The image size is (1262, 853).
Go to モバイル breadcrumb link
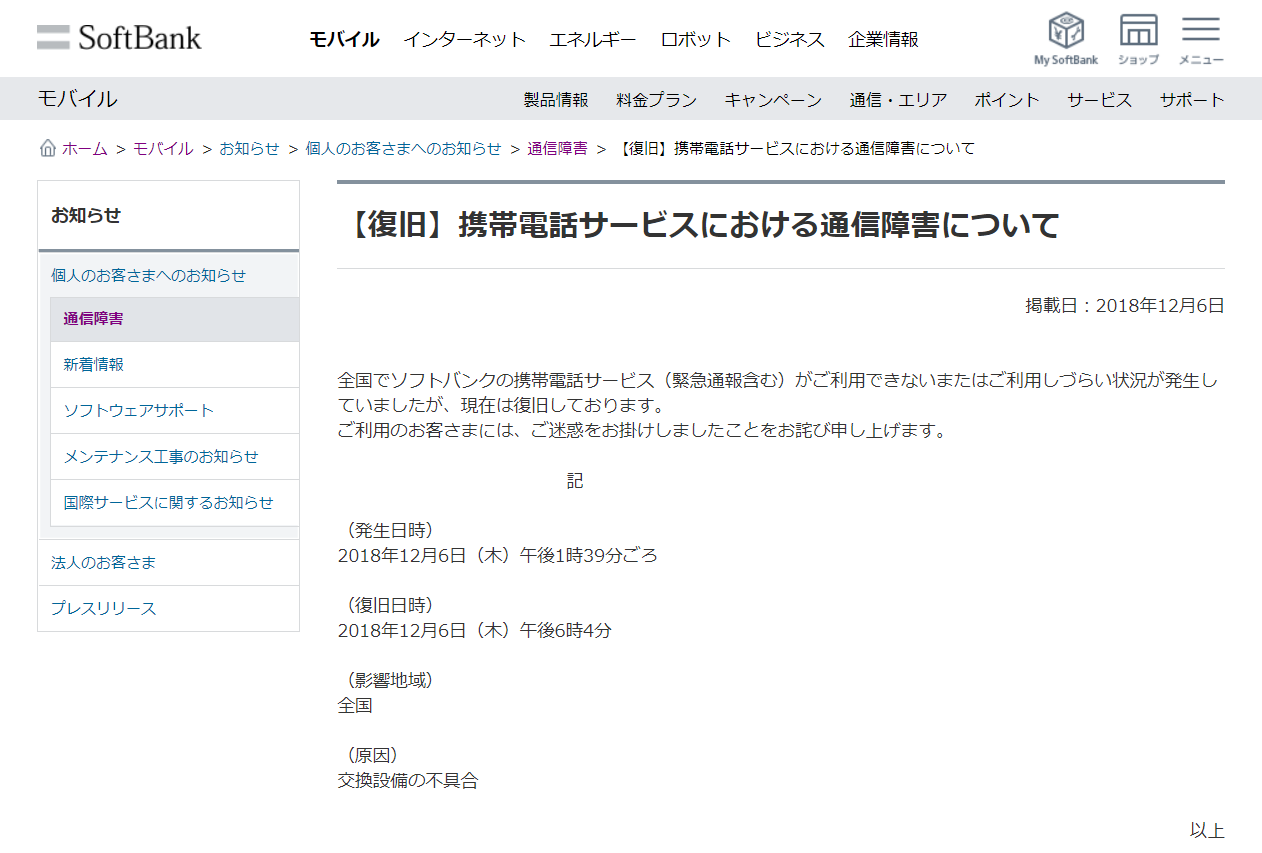pyautogui.click(x=163, y=149)
